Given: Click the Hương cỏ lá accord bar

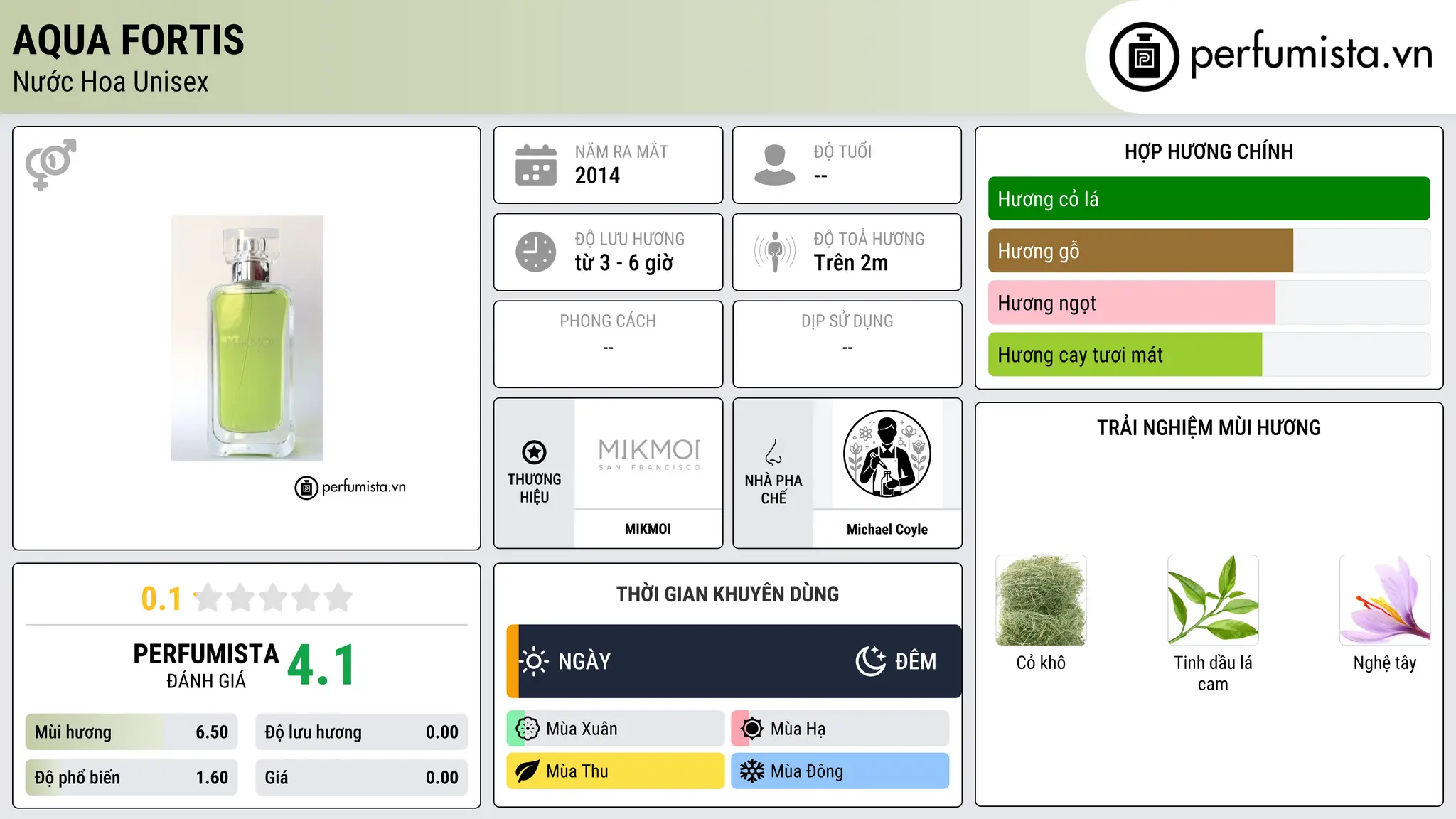Looking at the screenshot, I should 1209,199.
